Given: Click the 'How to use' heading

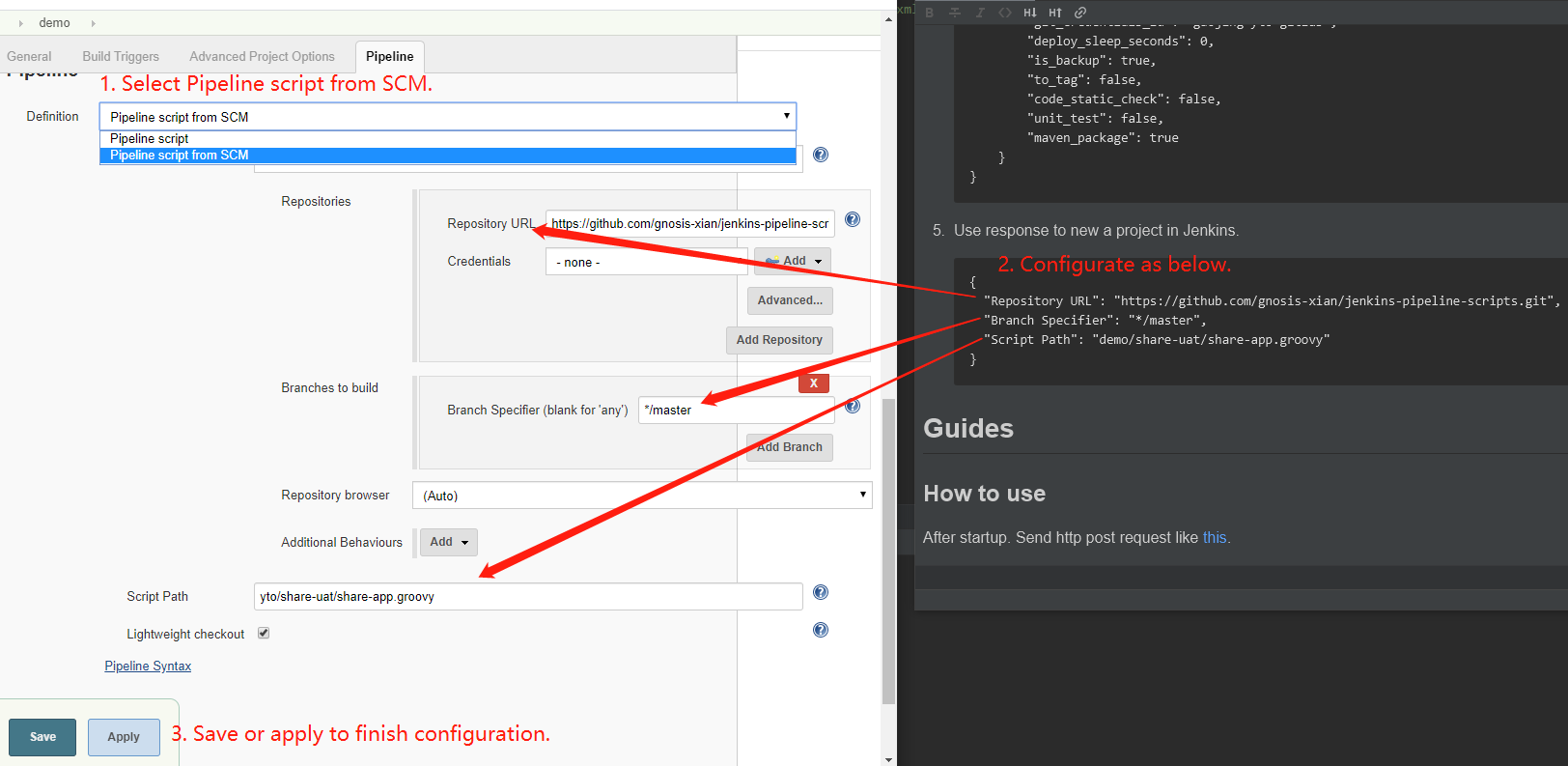Looking at the screenshot, I should (x=985, y=494).
